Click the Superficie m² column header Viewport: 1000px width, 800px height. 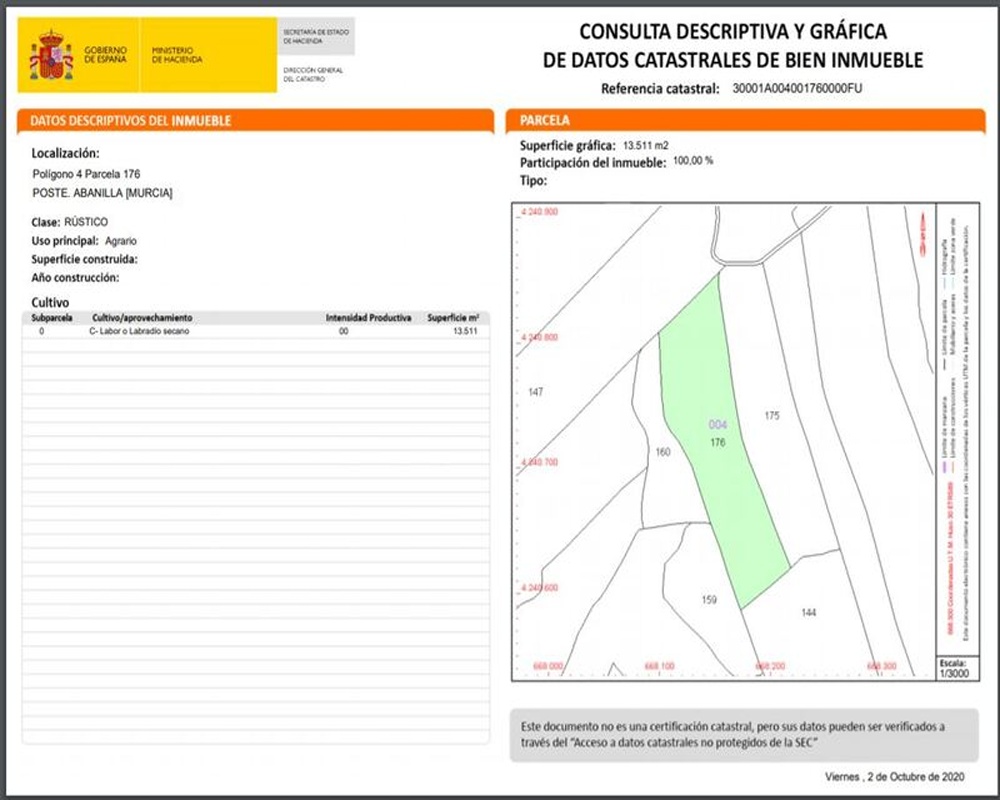453,318
